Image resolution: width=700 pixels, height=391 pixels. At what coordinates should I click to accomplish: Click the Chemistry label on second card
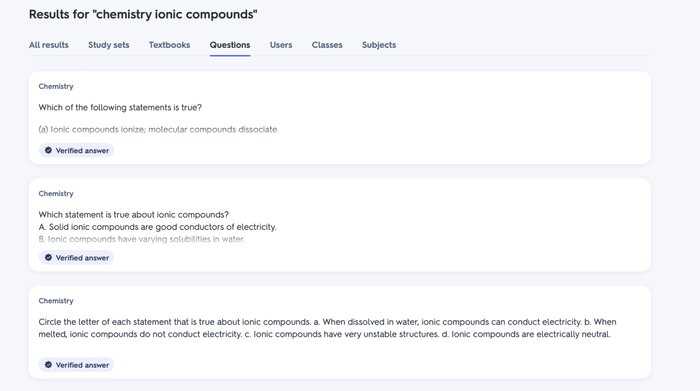pos(56,193)
